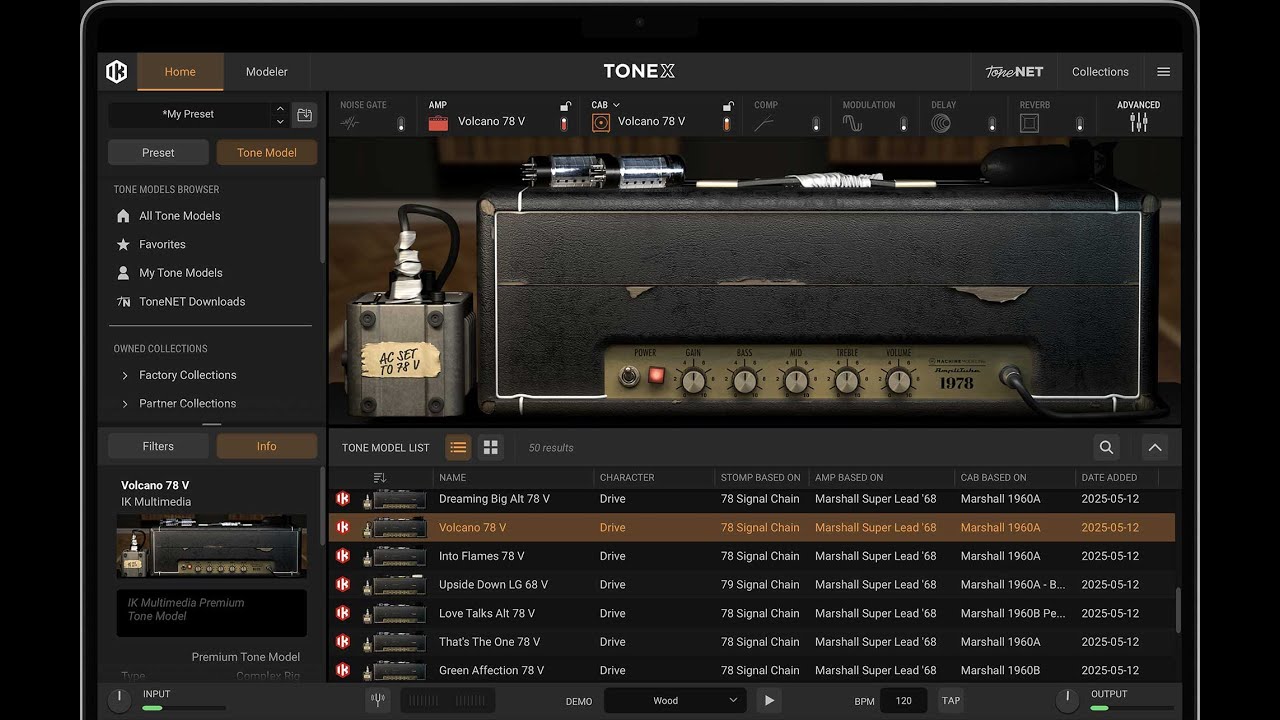The image size is (1280, 720).
Task: Toggle the CAB power switch
Action: tap(727, 124)
